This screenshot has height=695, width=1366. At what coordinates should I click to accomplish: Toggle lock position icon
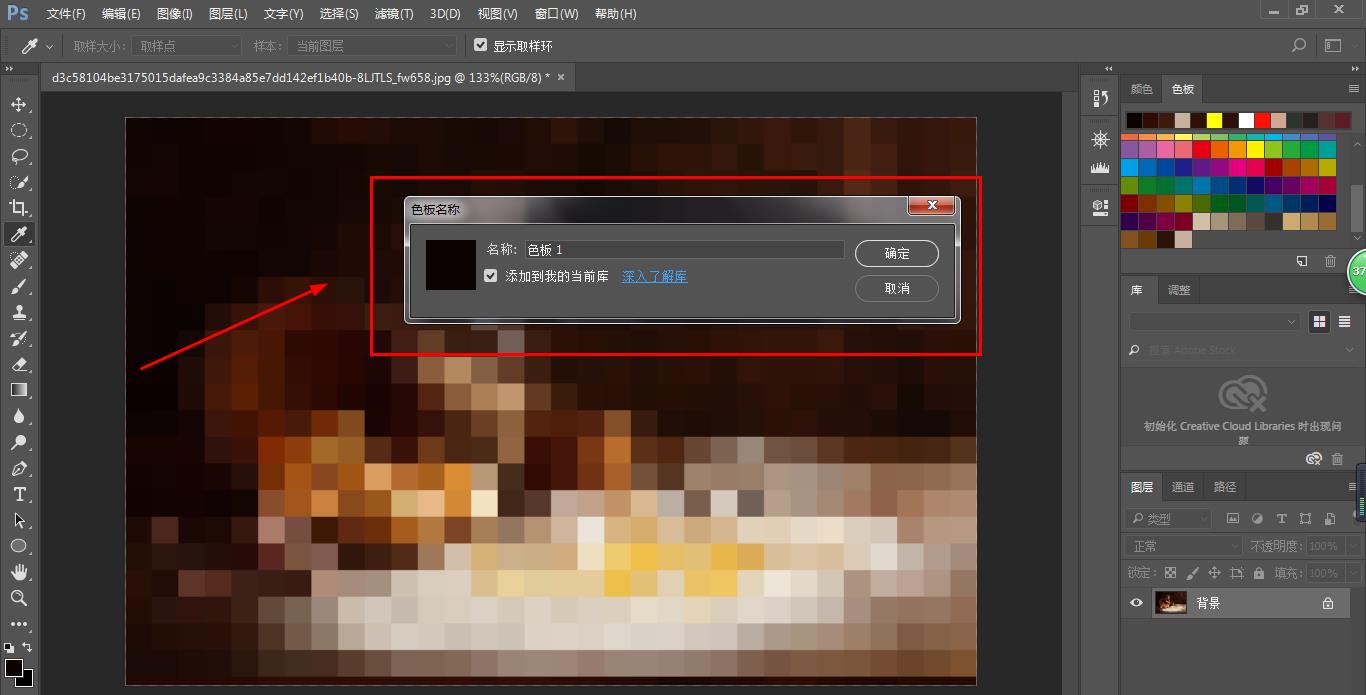[x=1214, y=573]
